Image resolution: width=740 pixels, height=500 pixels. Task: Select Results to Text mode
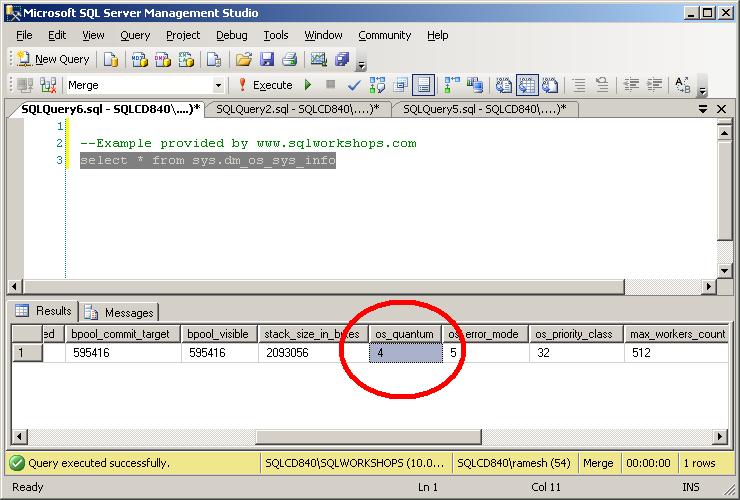504,85
